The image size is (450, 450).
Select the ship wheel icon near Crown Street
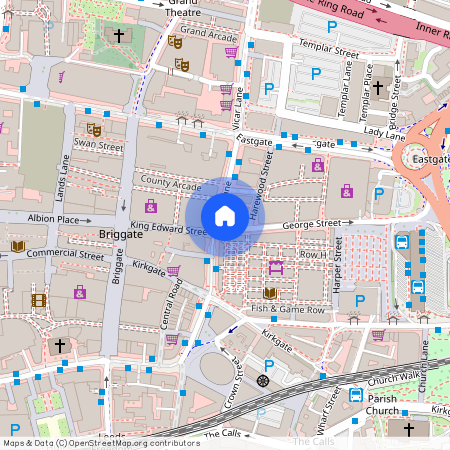coord(263,380)
